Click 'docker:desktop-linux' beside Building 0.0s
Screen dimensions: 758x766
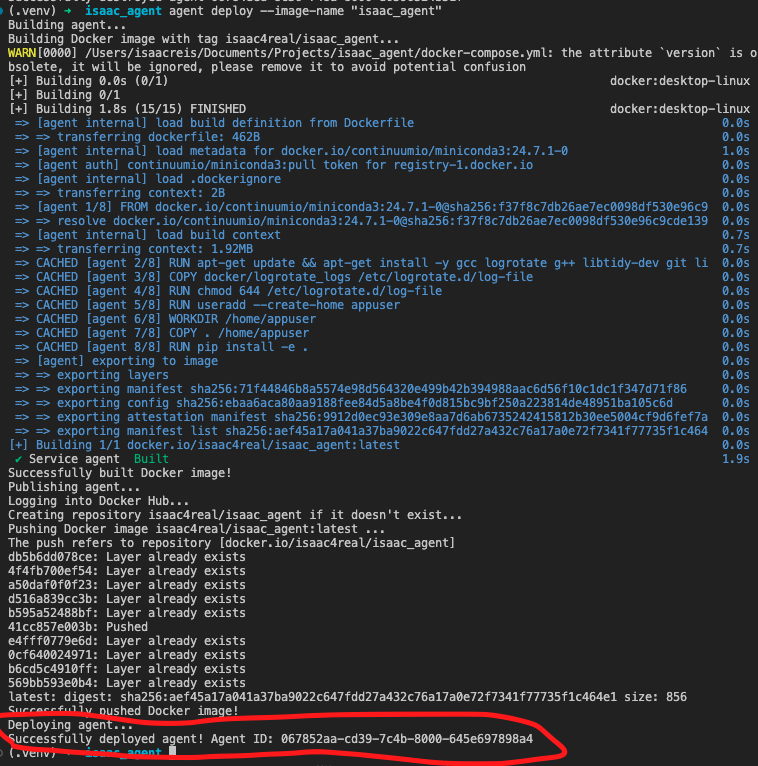coord(679,81)
